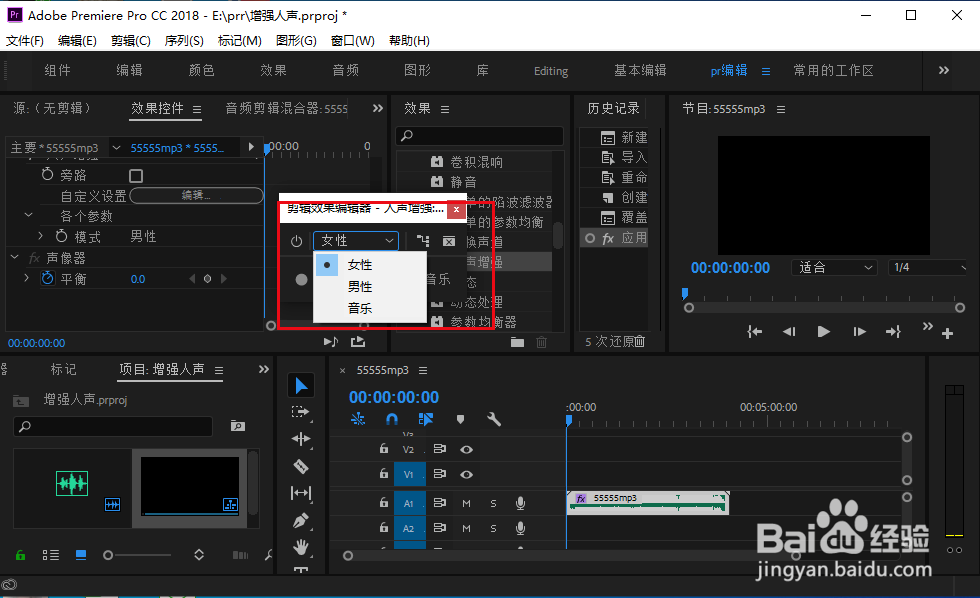The image size is (980, 598).
Task: Open the 文件(F) menu
Action: click(x=25, y=41)
